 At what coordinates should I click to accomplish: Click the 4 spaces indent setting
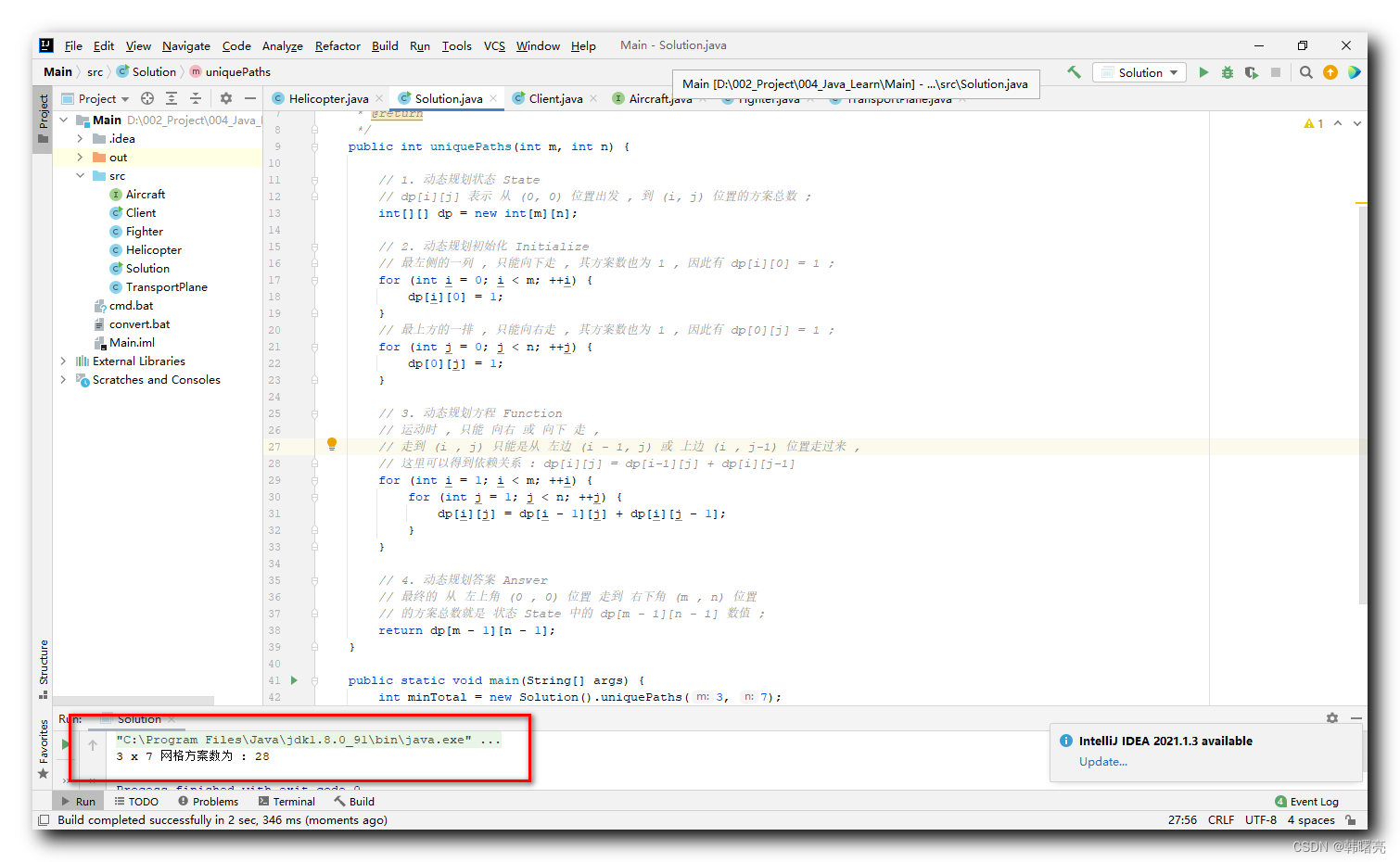(x=1311, y=820)
